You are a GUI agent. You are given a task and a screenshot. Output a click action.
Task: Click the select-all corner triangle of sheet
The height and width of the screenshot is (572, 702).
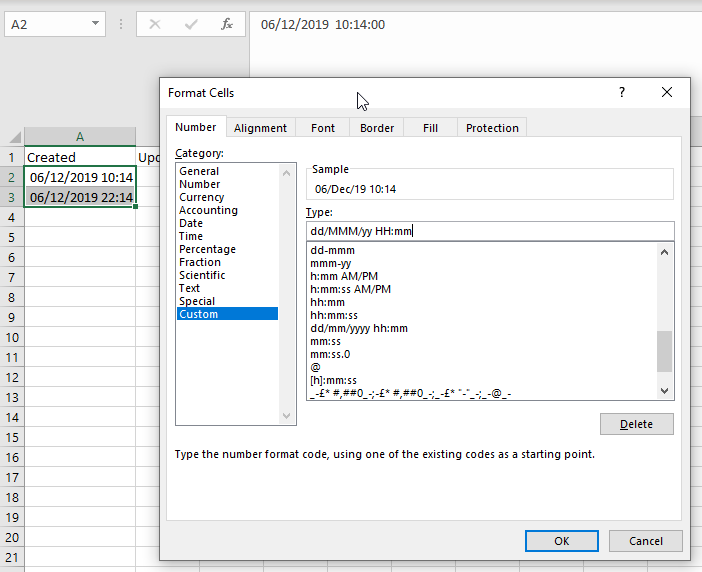click(x=15, y=137)
